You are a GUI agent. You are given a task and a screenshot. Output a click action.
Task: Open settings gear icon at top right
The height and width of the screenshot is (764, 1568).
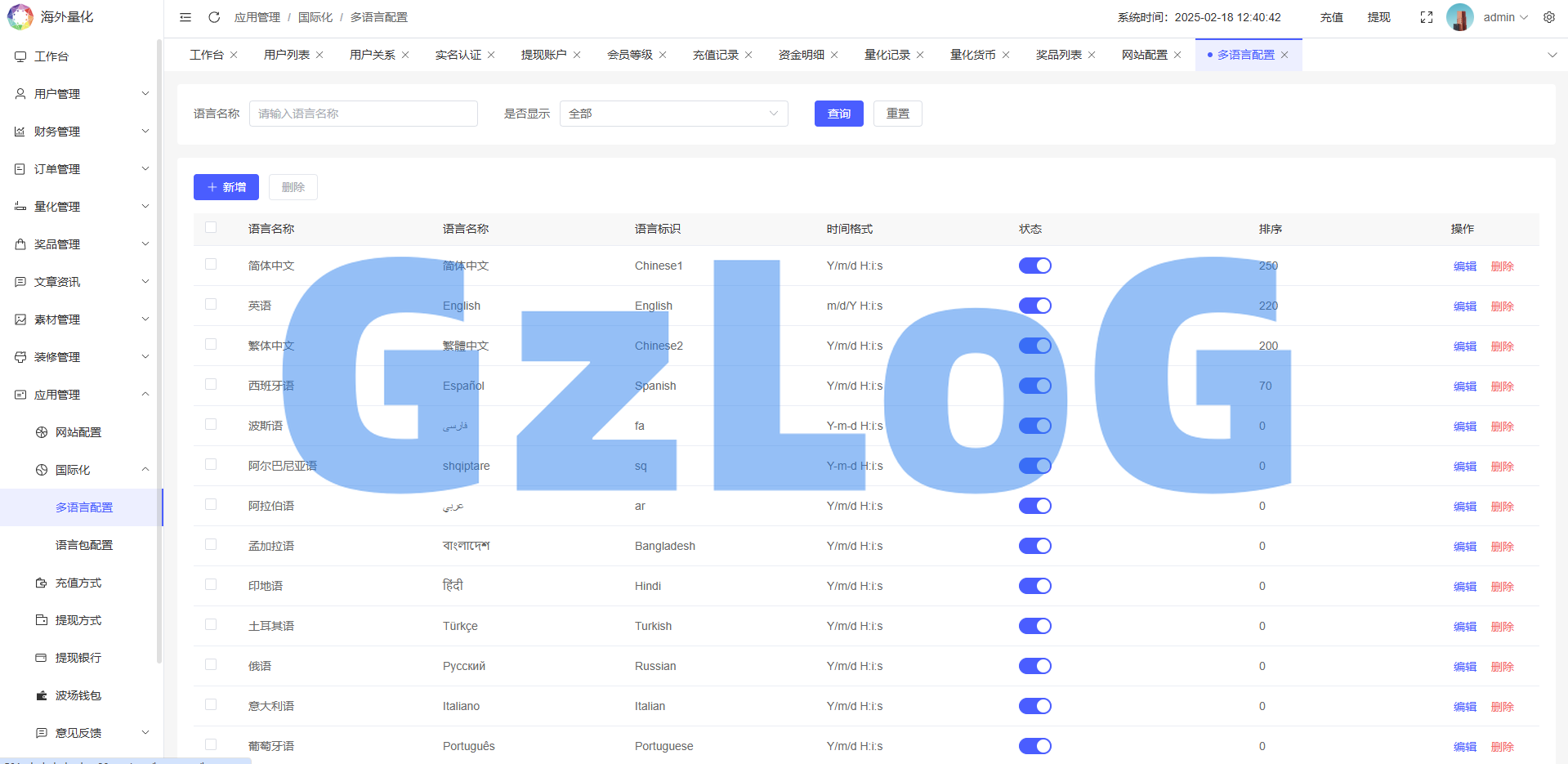tap(1548, 17)
